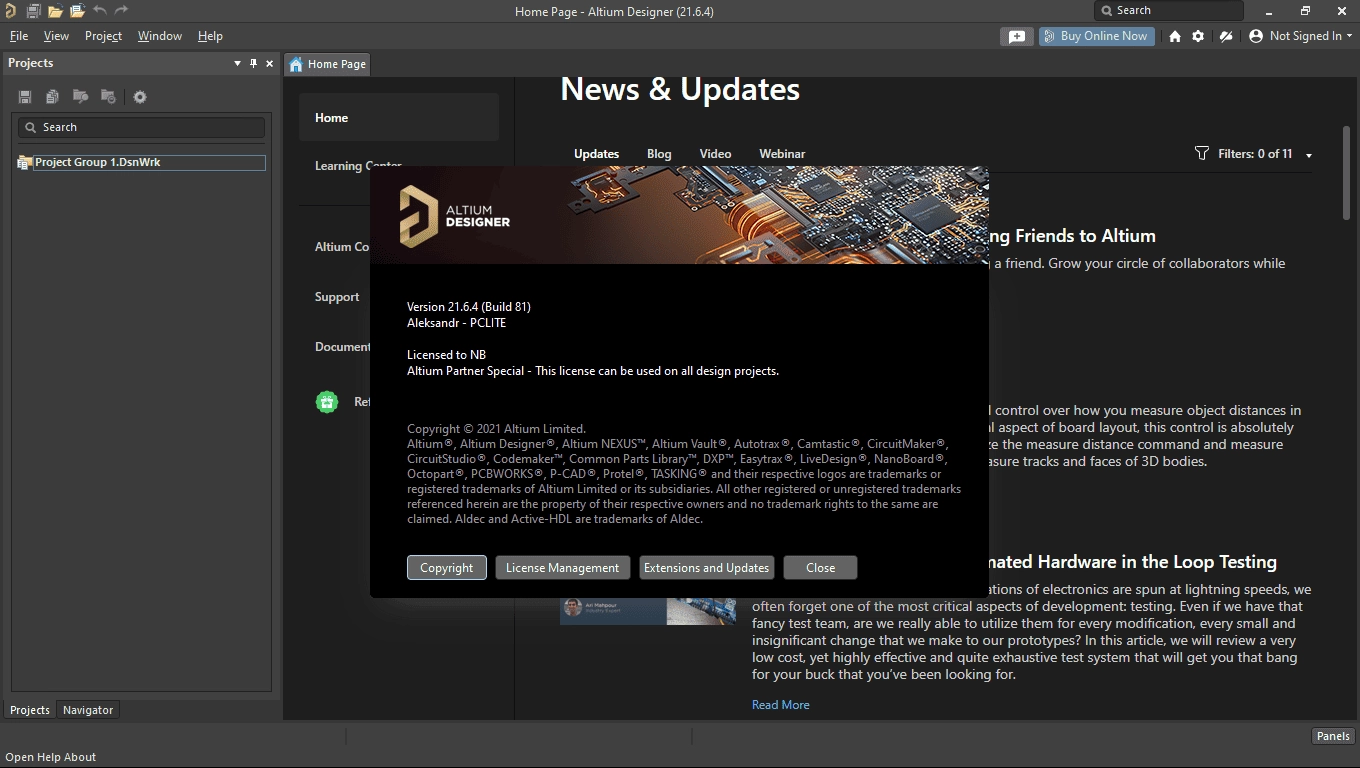Open Extensions and Updates from About dialog
The width and height of the screenshot is (1360, 768).
(x=706, y=568)
